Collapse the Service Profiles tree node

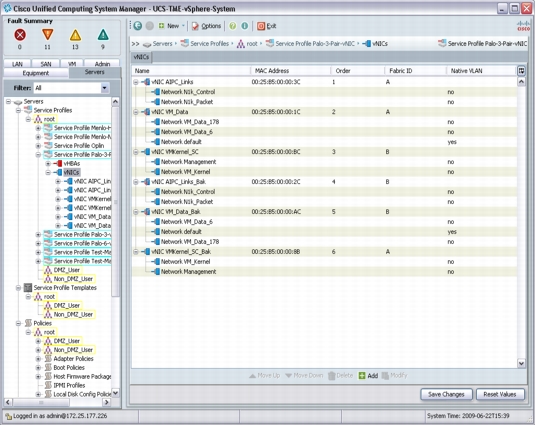click(18, 110)
